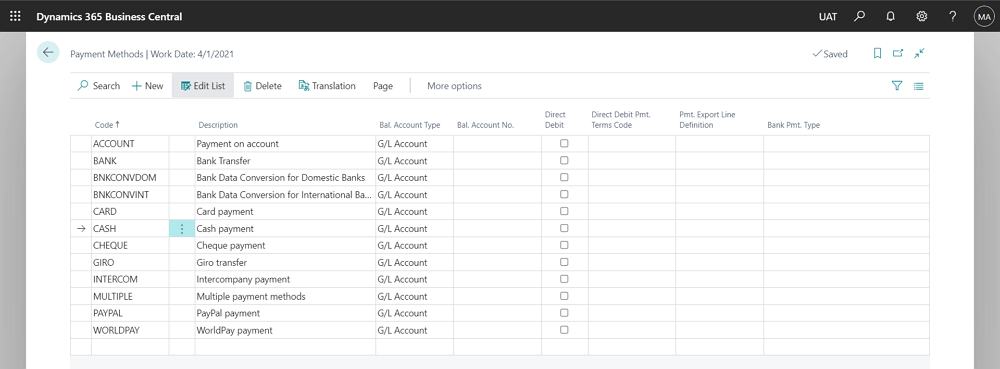Open Pmt. Export Line Definition header

pyautogui.click(x=708, y=120)
